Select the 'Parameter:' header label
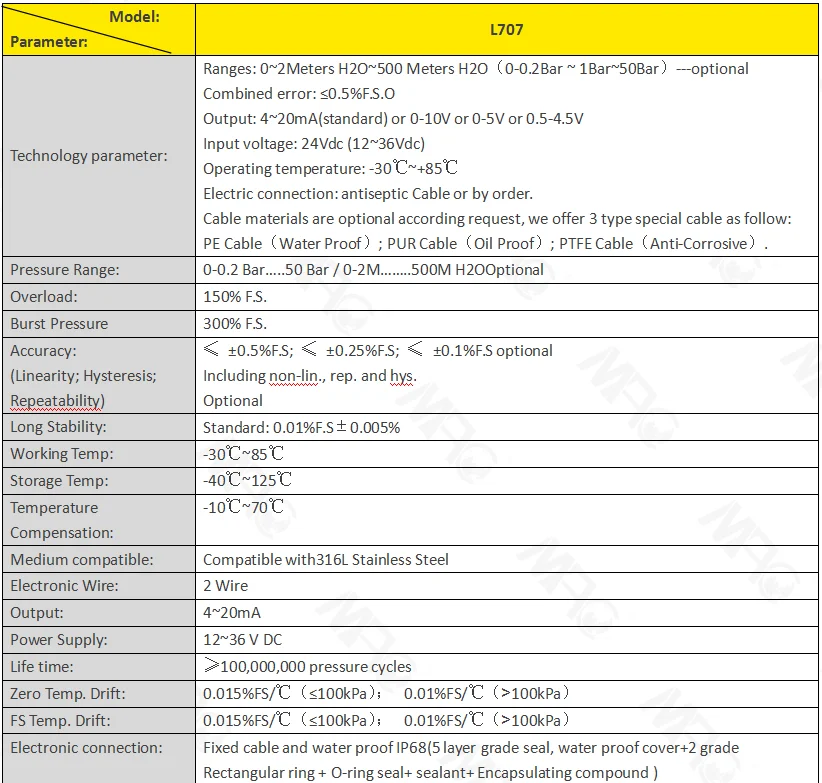The height and width of the screenshot is (783, 822). coord(49,42)
